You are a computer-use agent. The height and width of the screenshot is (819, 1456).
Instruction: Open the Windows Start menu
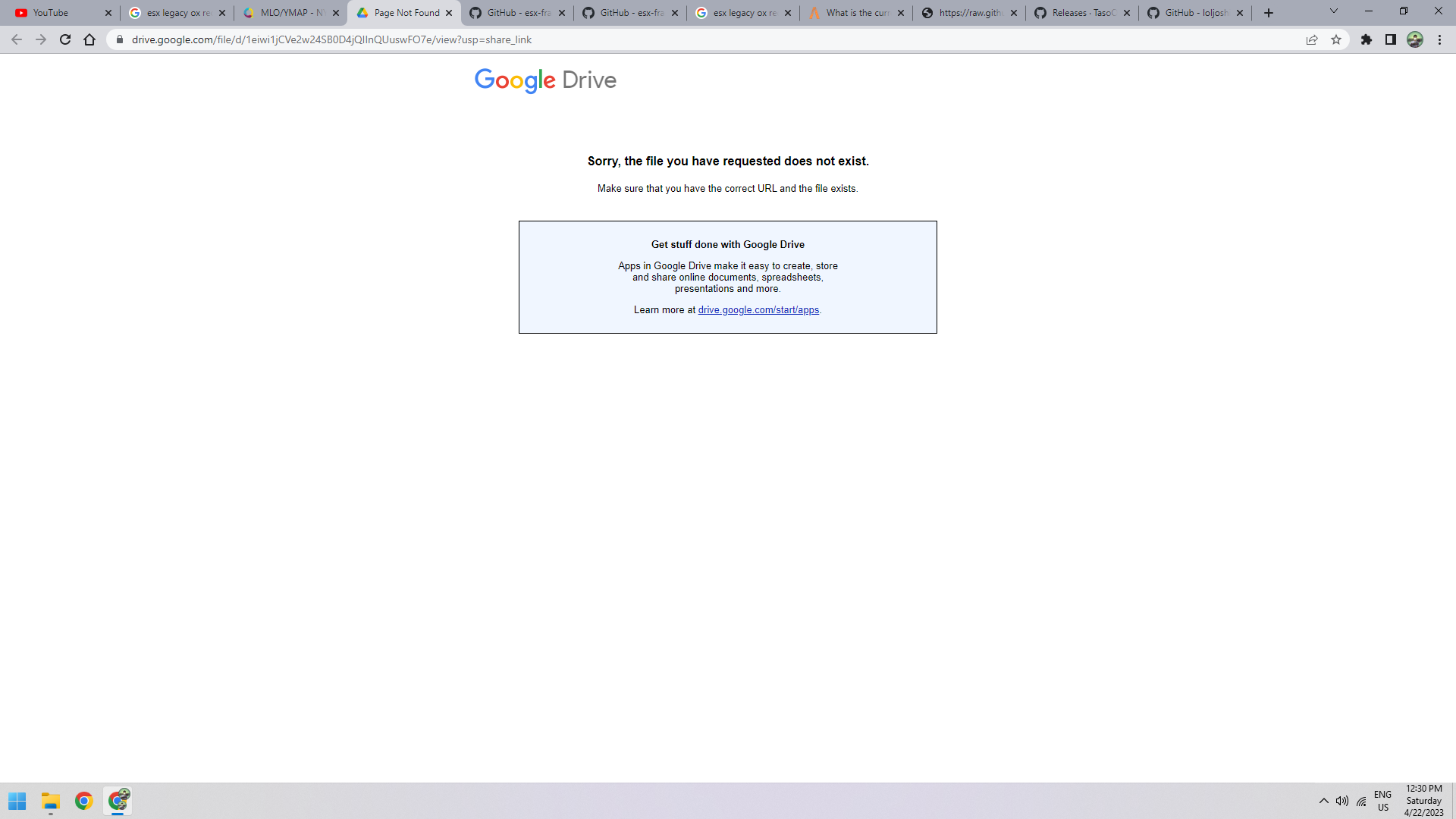[x=17, y=801]
